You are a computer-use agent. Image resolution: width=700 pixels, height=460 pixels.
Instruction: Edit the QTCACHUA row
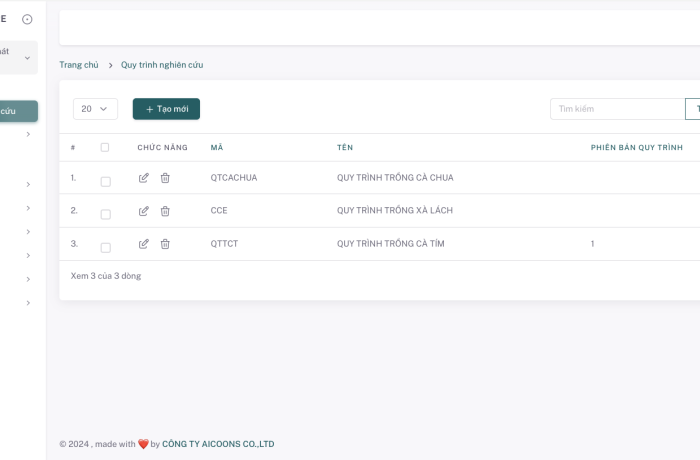143,178
